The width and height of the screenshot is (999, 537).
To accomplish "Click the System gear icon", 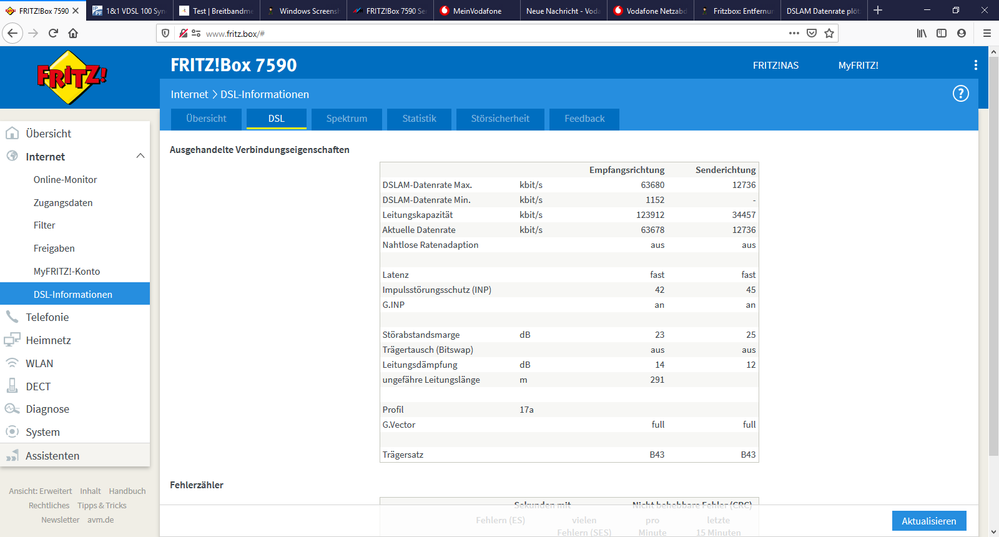I will tap(12, 432).
